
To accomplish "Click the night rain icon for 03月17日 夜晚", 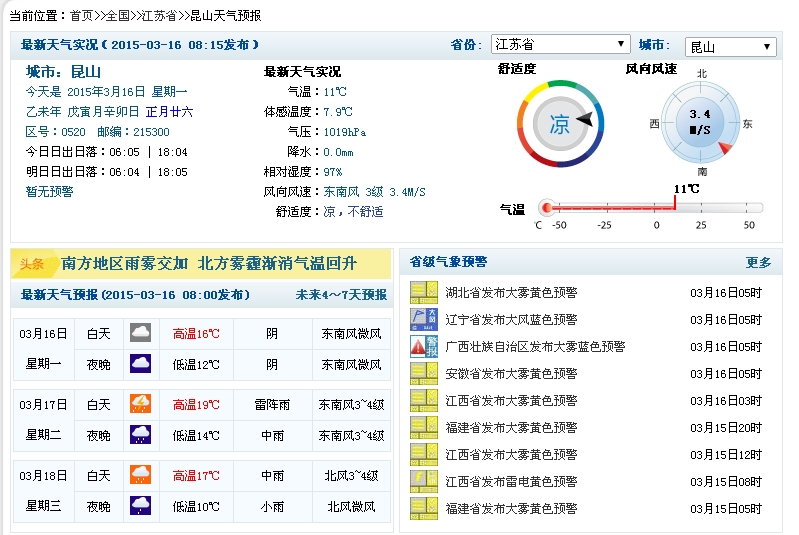I will click(140, 435).
